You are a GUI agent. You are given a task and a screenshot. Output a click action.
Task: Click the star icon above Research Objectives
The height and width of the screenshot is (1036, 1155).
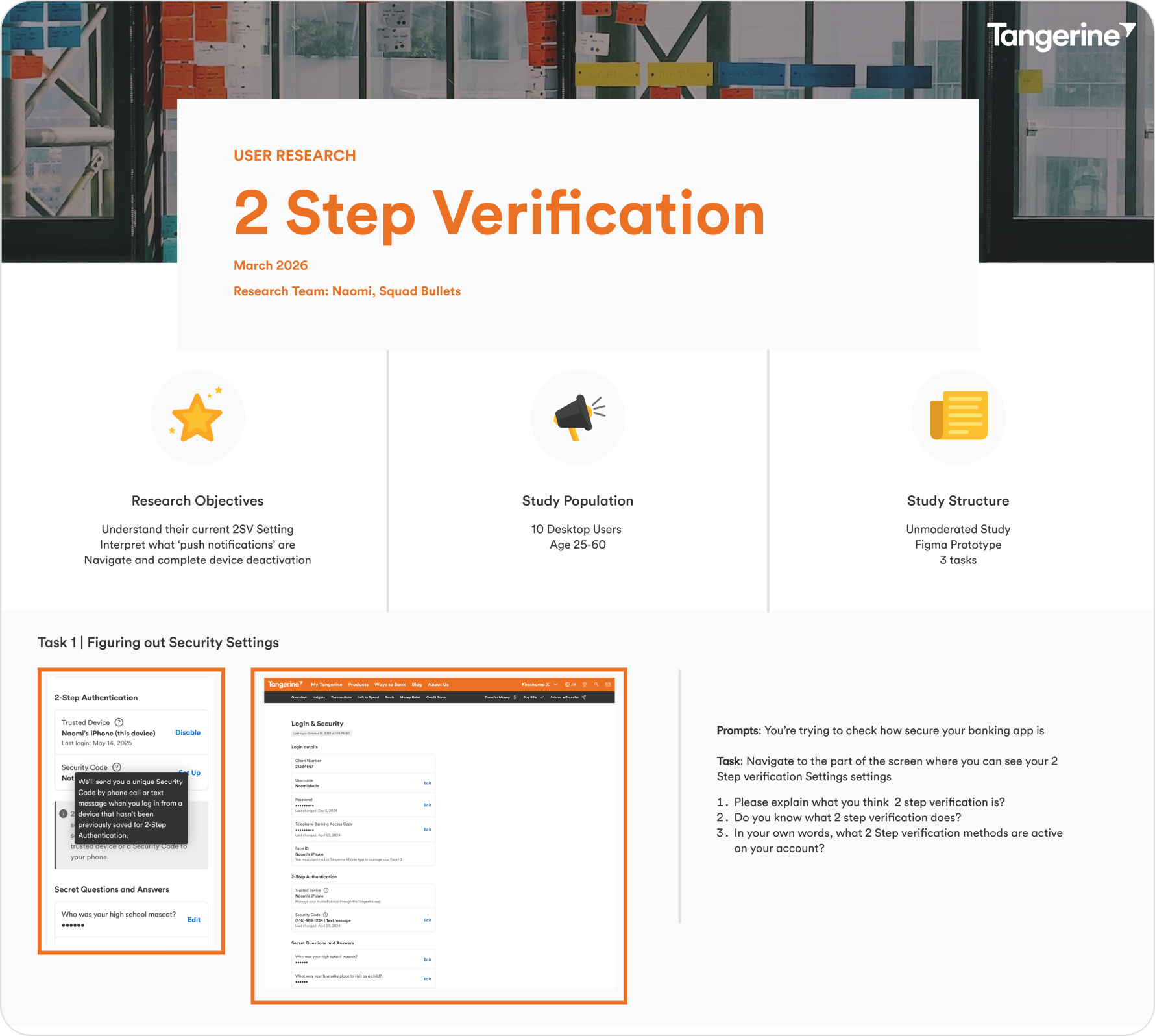click(197, 417)
